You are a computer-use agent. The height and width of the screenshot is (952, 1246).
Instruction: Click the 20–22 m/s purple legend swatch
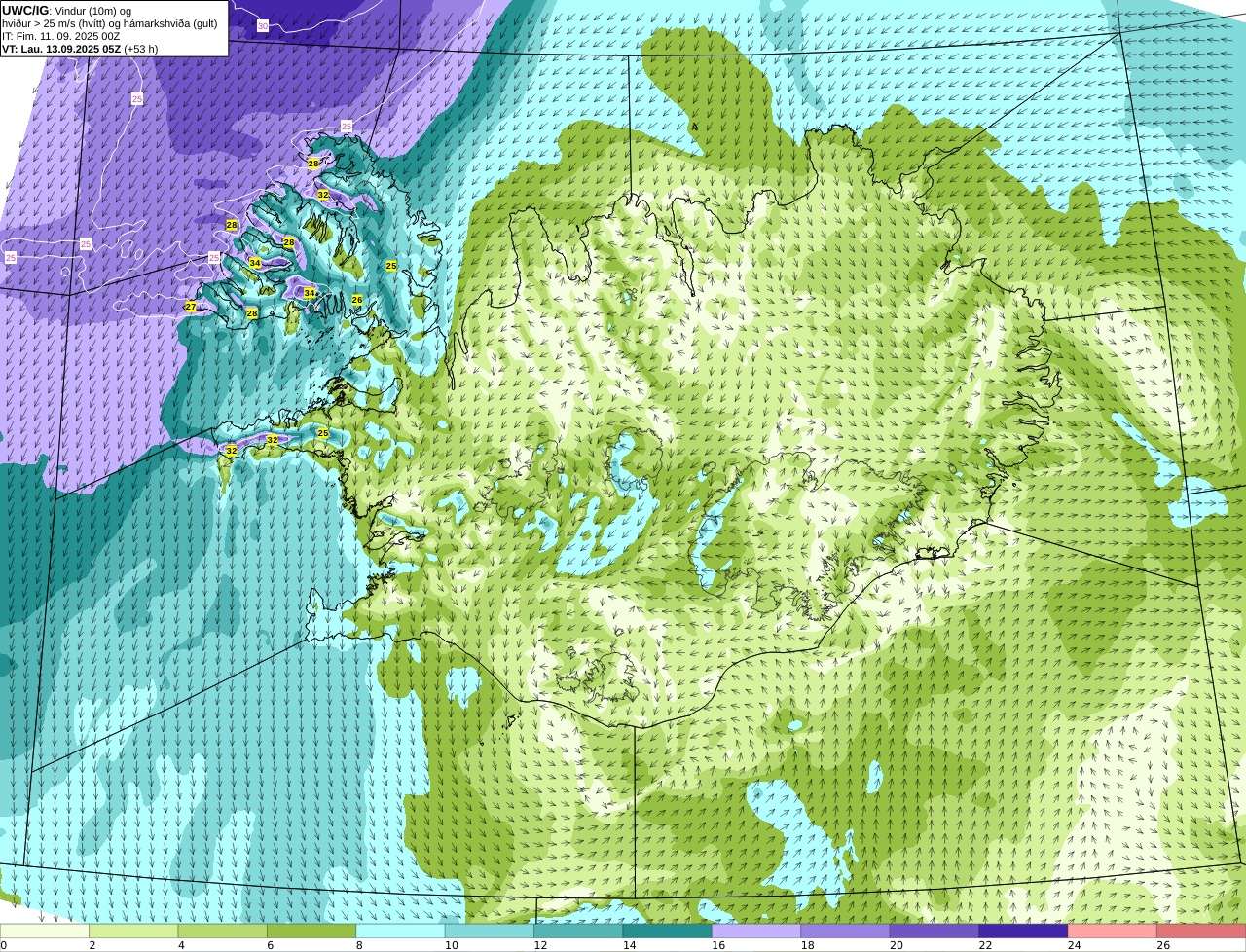[x=934, y=932]
